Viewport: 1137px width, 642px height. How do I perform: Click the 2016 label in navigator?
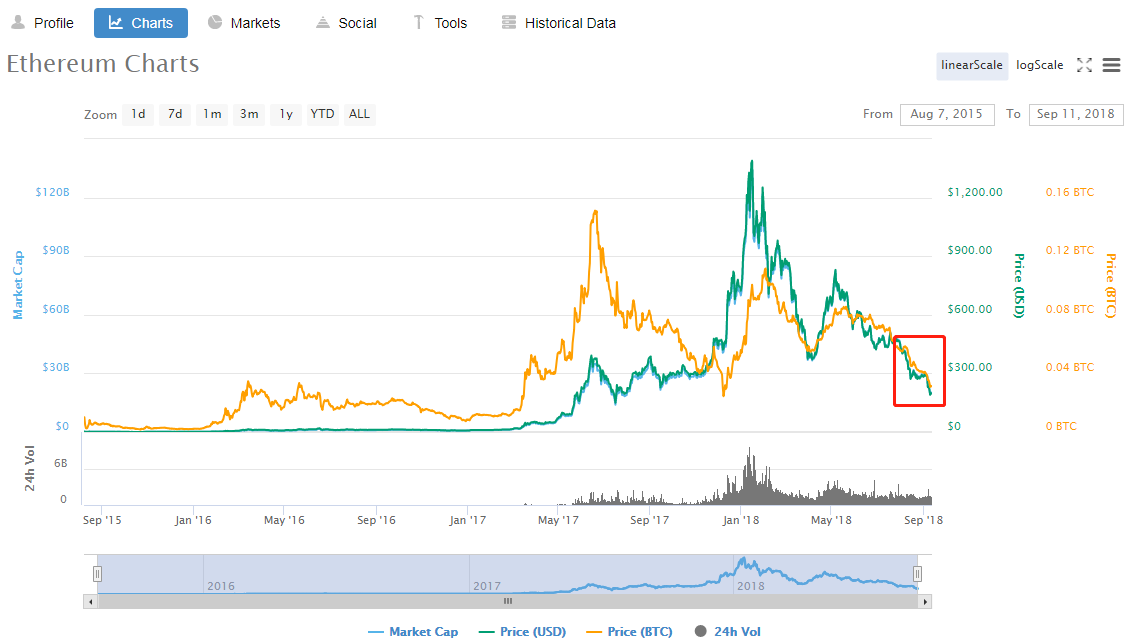pyautogui.click(x=221, y=586)
